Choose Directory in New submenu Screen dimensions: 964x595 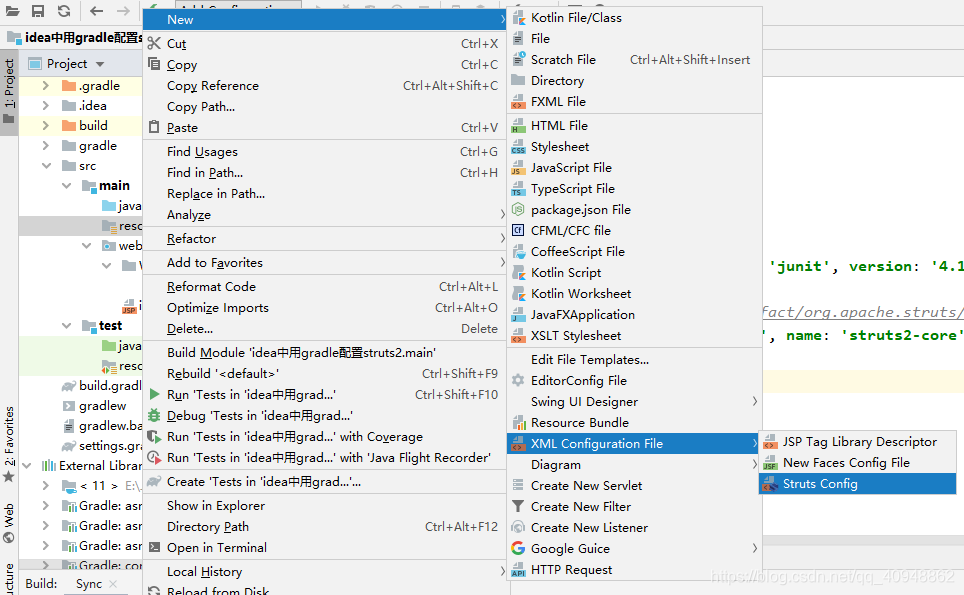coord(634,81)
